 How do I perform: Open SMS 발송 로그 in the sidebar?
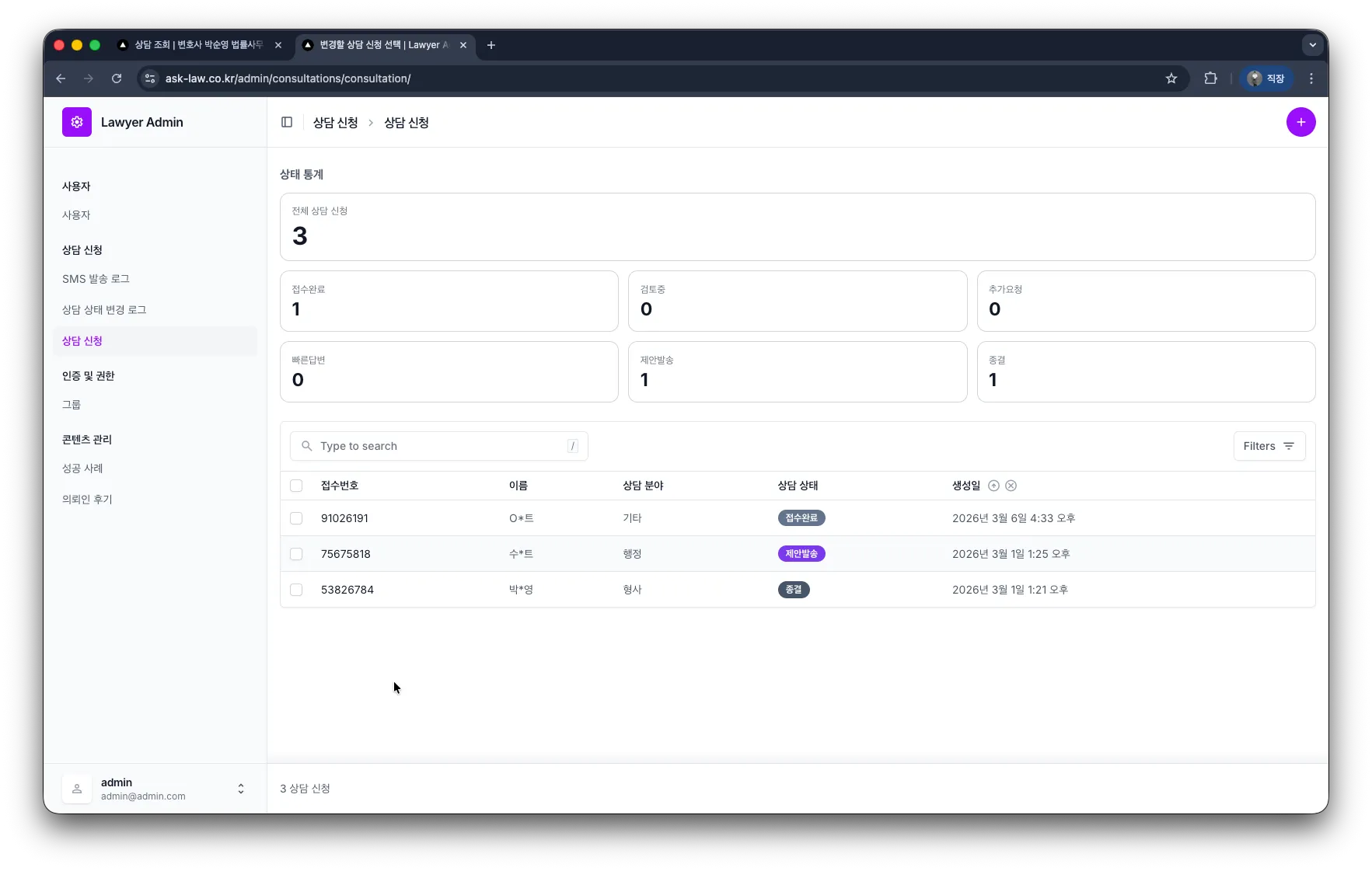tap(96, 279)
